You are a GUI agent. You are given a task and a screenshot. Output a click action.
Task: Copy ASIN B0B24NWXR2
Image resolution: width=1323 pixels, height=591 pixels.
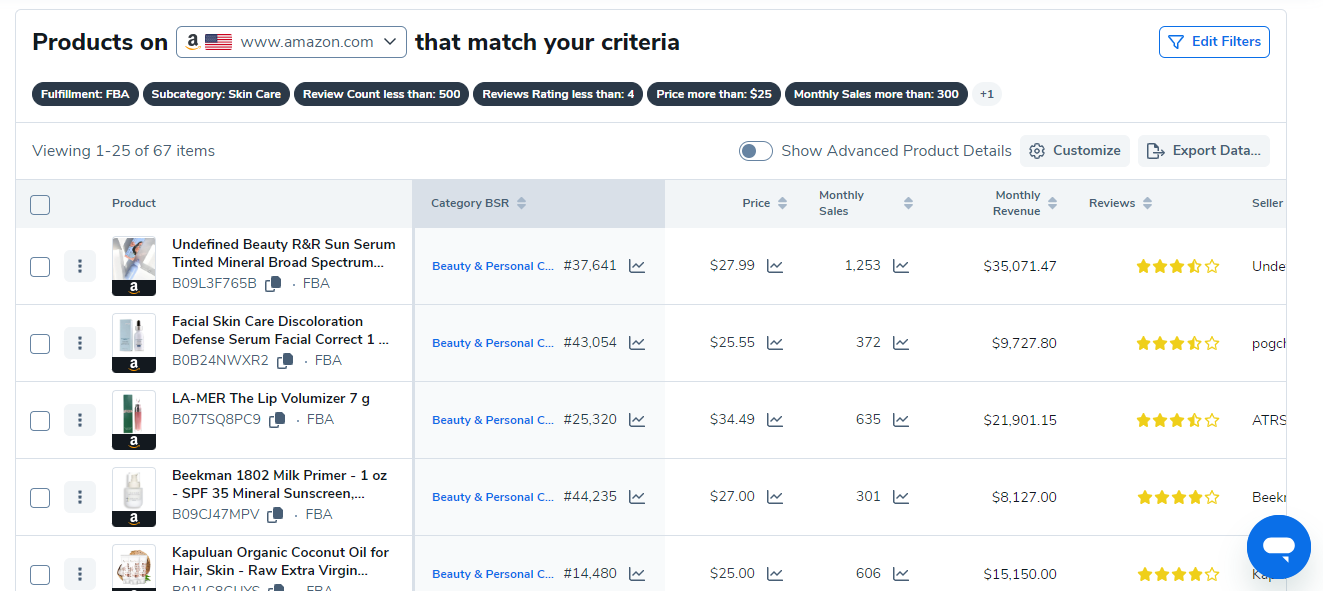(x=285, y=361)
